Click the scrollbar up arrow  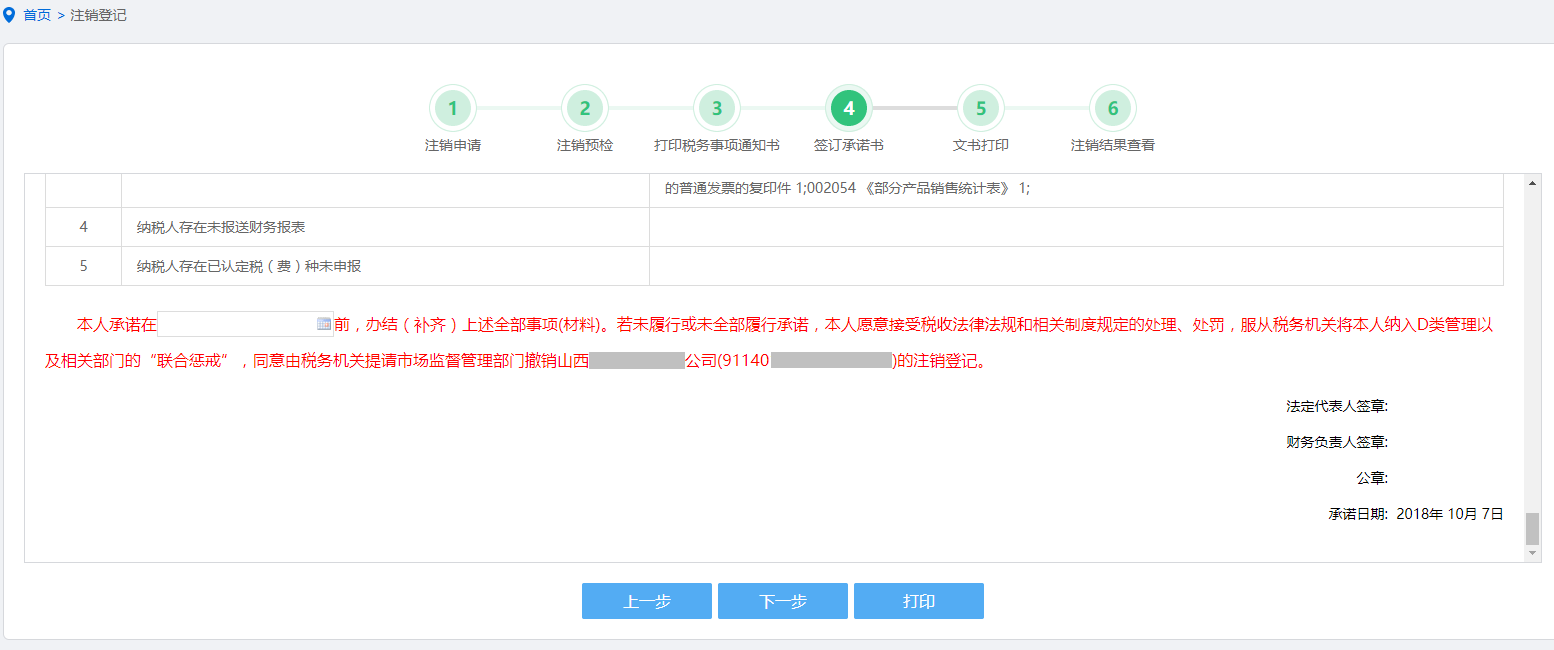click(1532, 182)
